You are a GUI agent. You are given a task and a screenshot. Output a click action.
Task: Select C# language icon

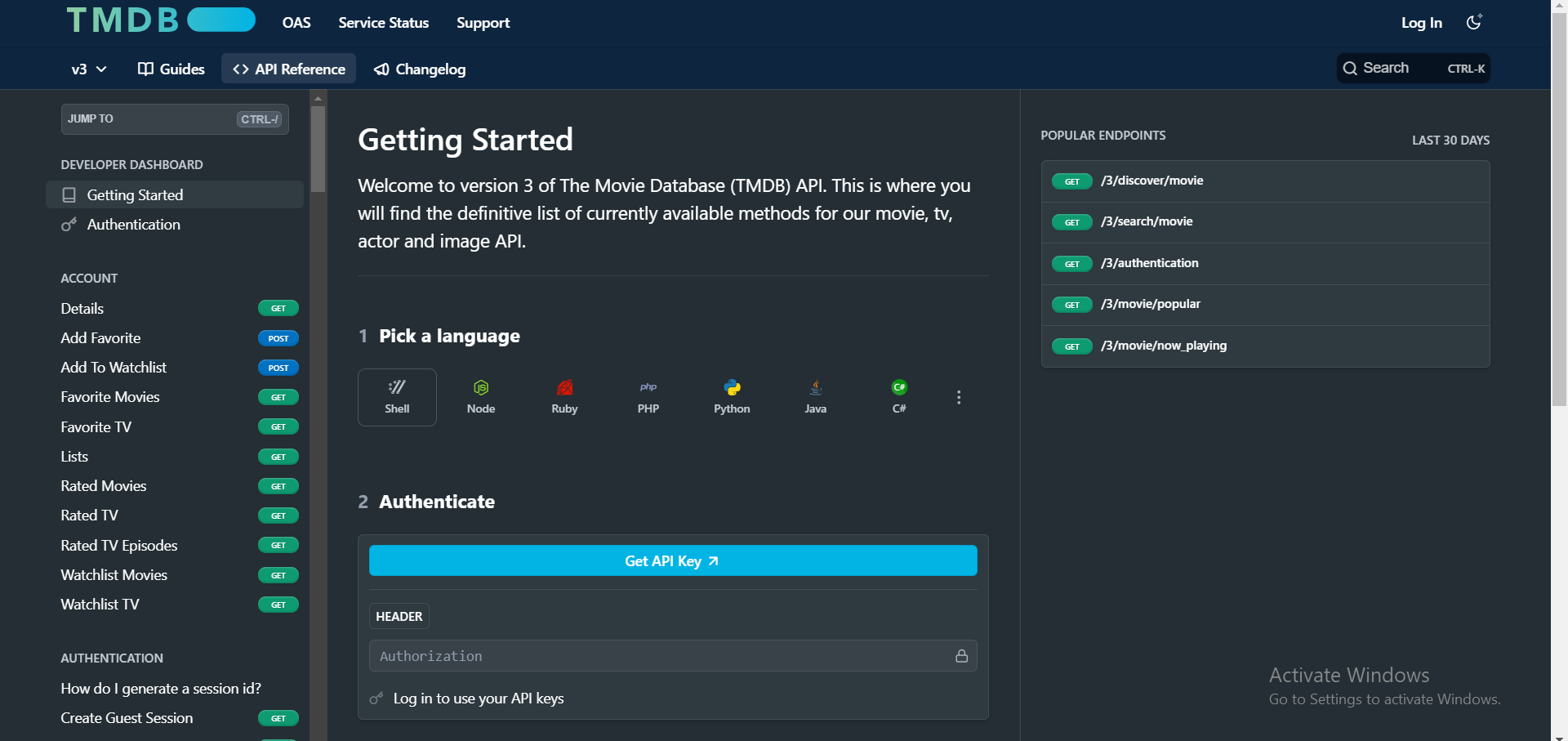pyautogui.click(x=899, y=397)
